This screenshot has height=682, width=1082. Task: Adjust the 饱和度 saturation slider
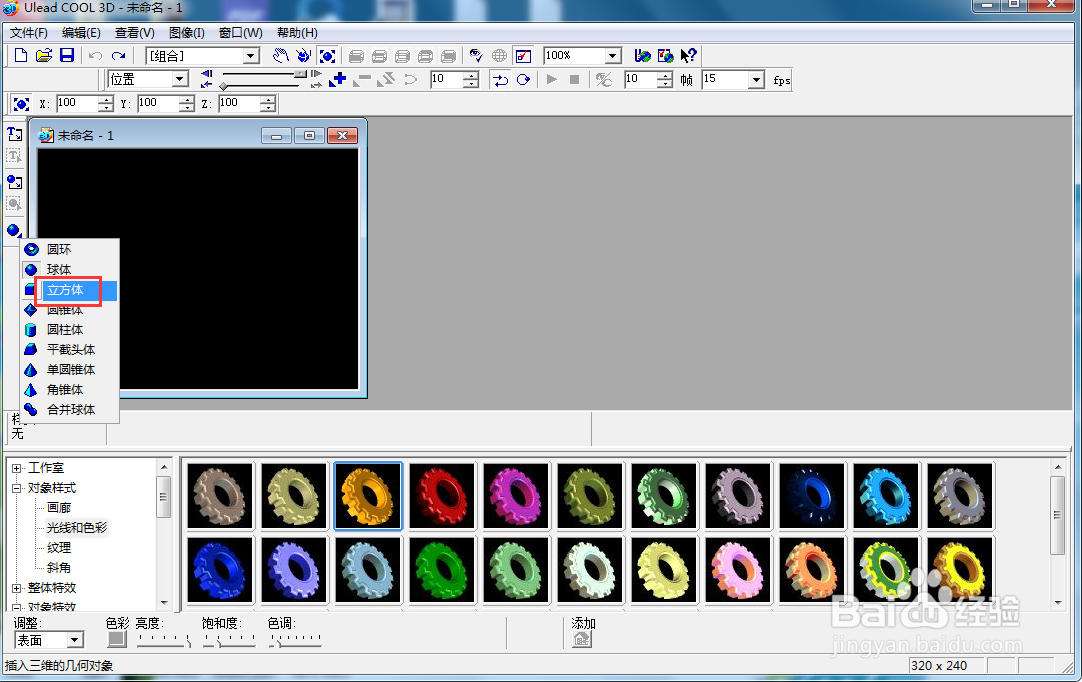228,641
